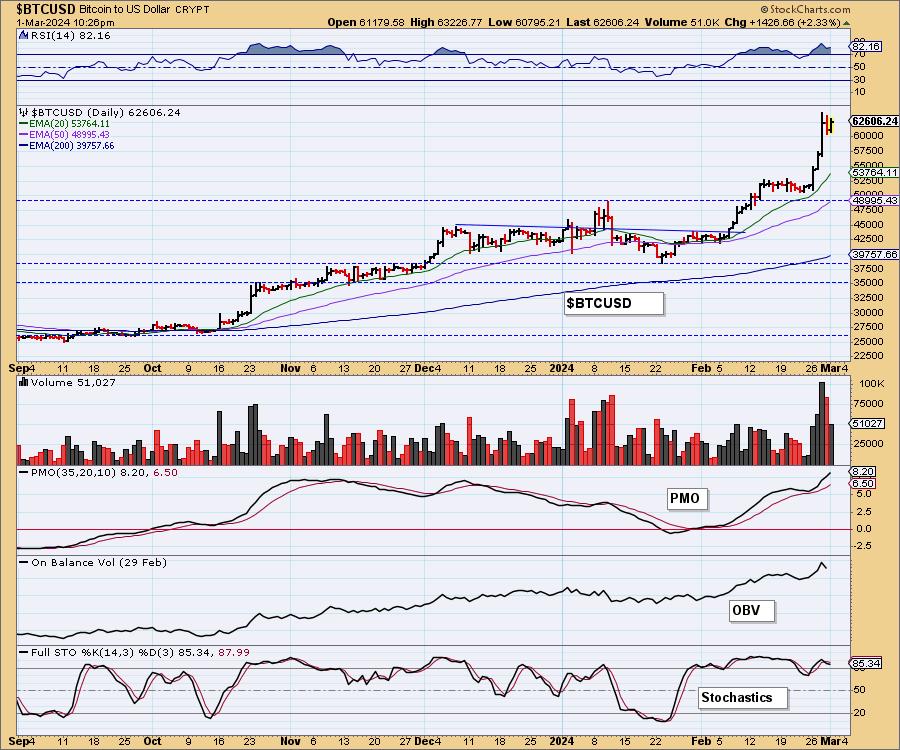Click the latest yellow-highlighted price candle
This screenshot has height=750, width=900.
[x=832, y=124]
